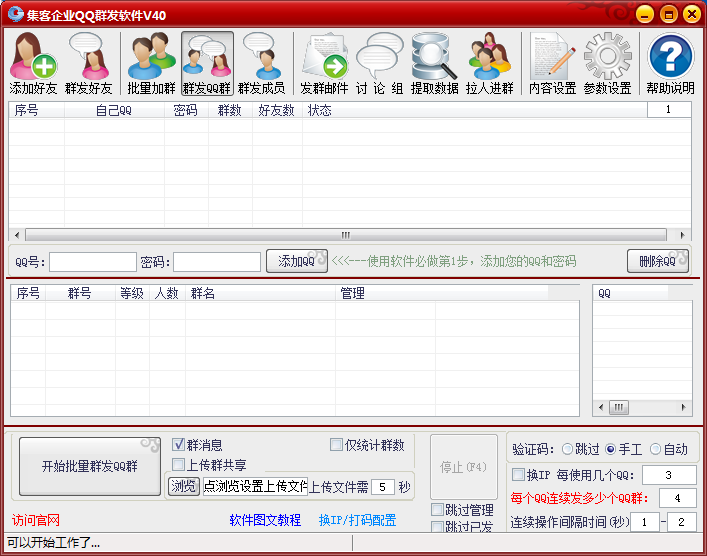Enable the 换IP checkbox
The width and height of the screenshot is (707, 556).
519,474
